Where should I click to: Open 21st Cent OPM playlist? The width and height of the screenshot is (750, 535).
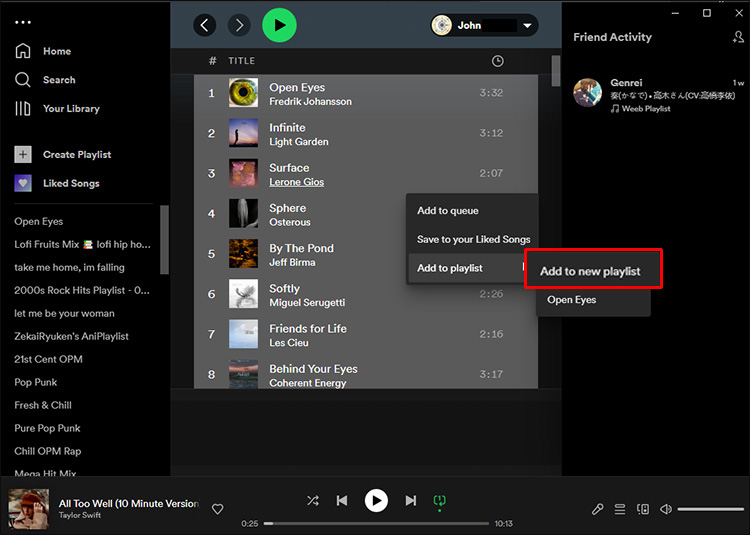(48, 359)
